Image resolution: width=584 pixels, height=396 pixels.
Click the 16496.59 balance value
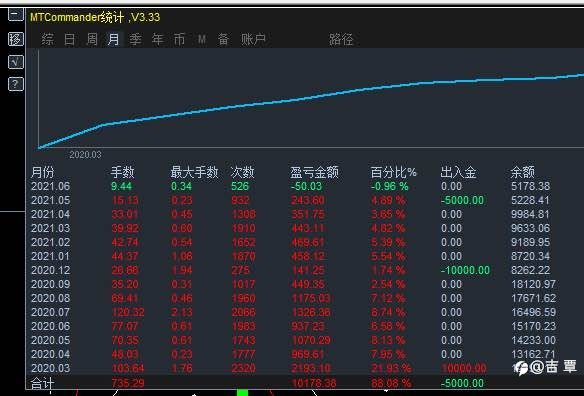(x=533, y=312)
